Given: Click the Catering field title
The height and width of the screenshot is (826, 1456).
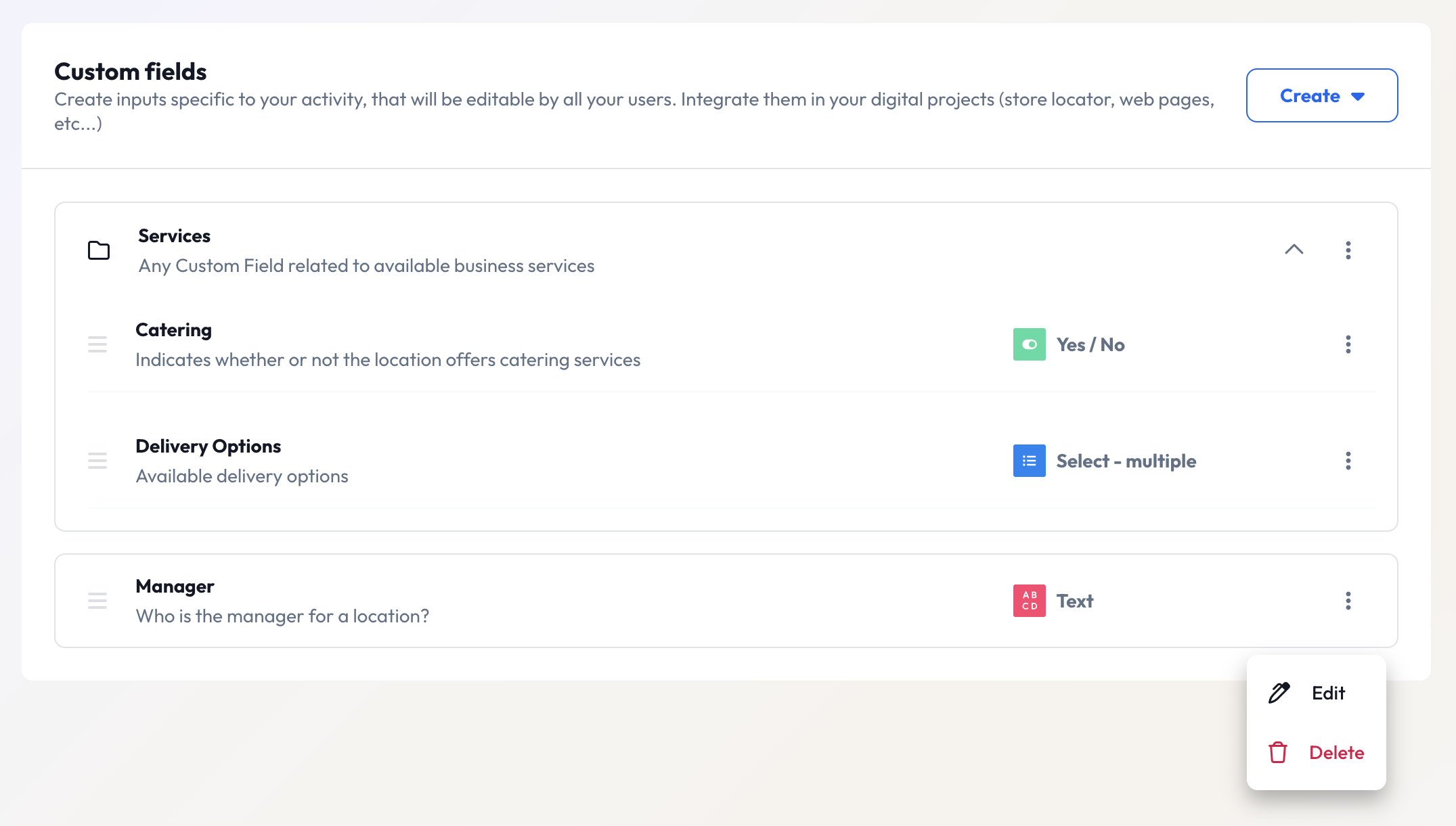Looking at the screenshot, I should click(173, 329).
